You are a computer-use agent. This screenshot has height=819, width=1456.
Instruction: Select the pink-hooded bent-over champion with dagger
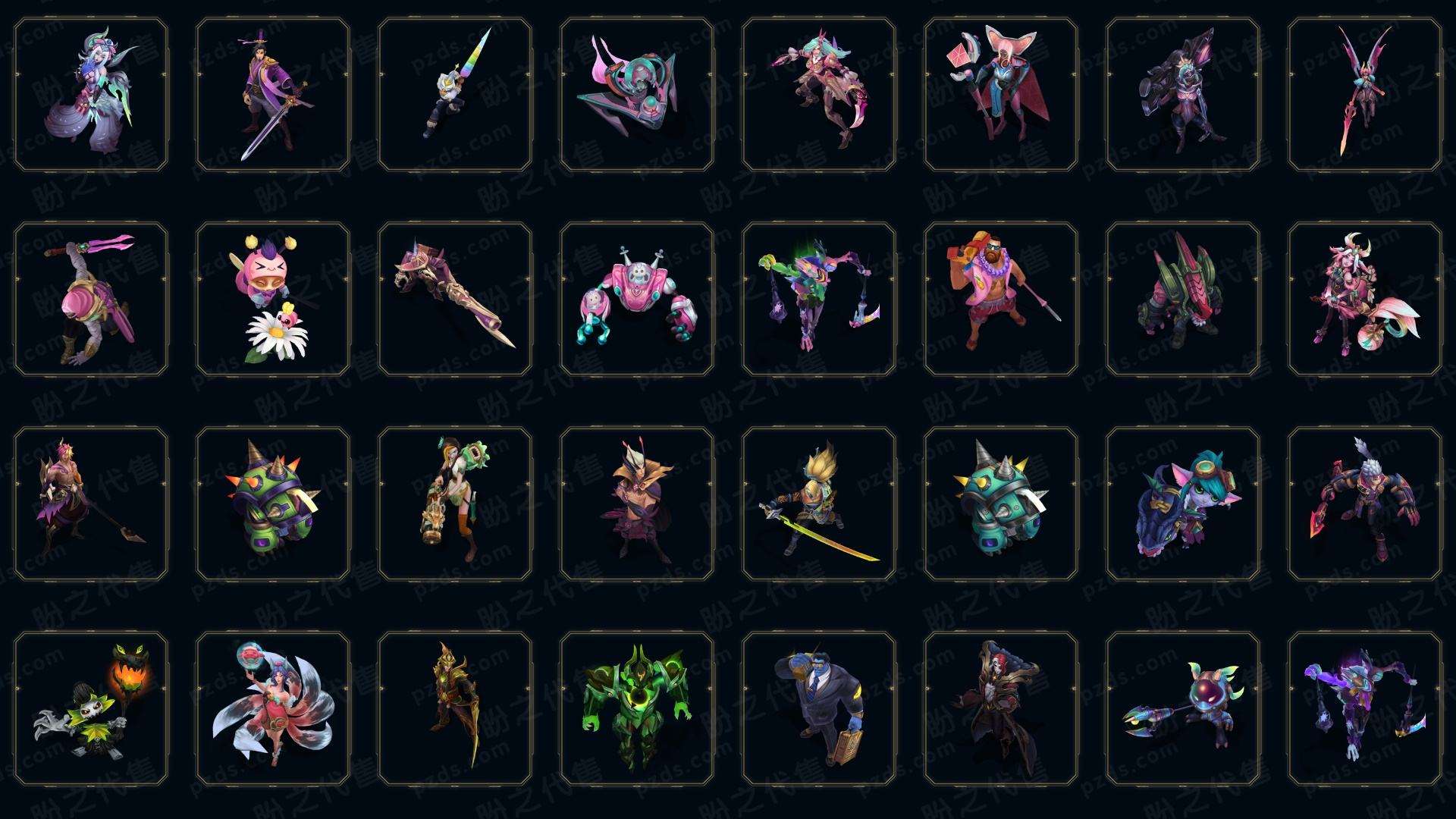point(91,299)
